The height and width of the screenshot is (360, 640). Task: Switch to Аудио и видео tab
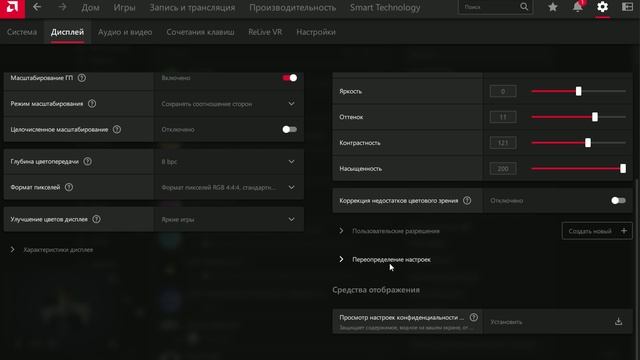pos(125,32)
